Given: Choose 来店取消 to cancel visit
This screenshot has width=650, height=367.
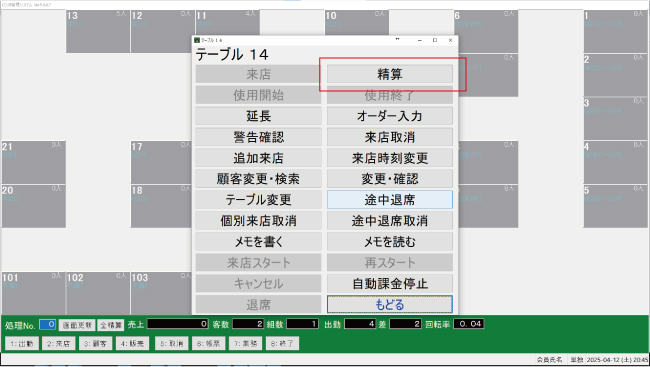Looking at the screenshot, I should click(390, 137).
